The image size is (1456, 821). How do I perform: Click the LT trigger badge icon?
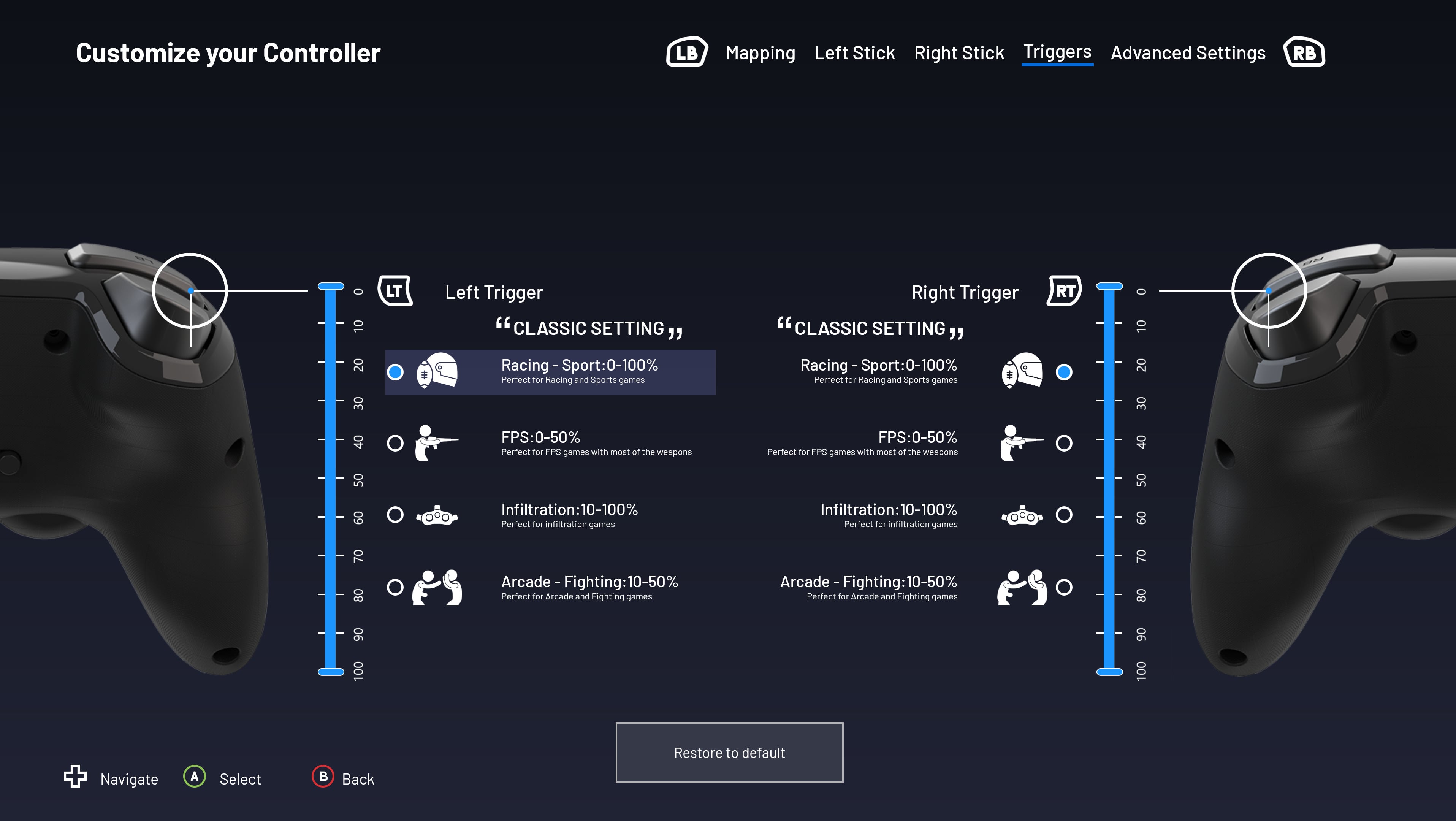[394, 291]
